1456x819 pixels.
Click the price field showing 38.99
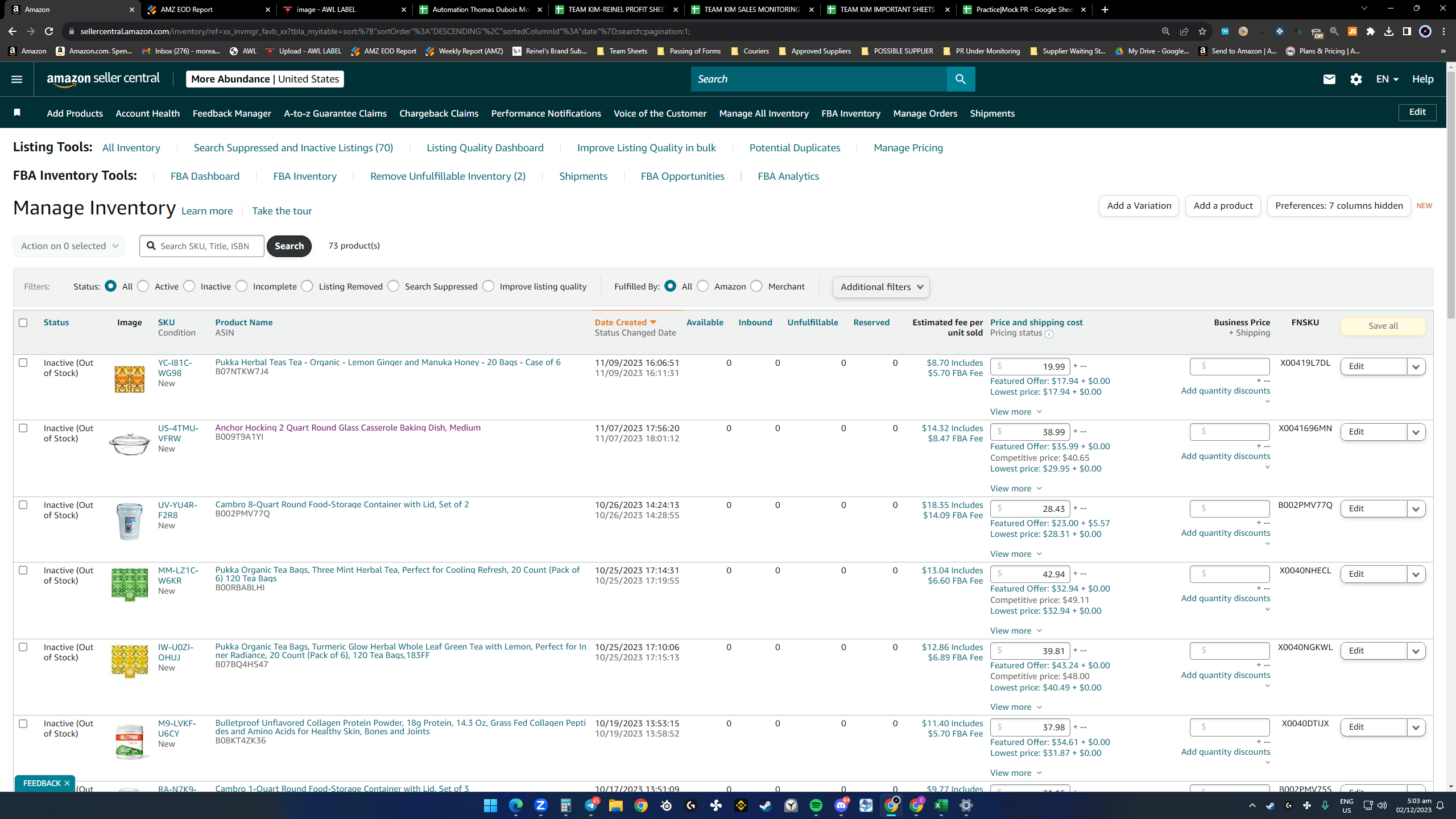[x=1030, y=432]
